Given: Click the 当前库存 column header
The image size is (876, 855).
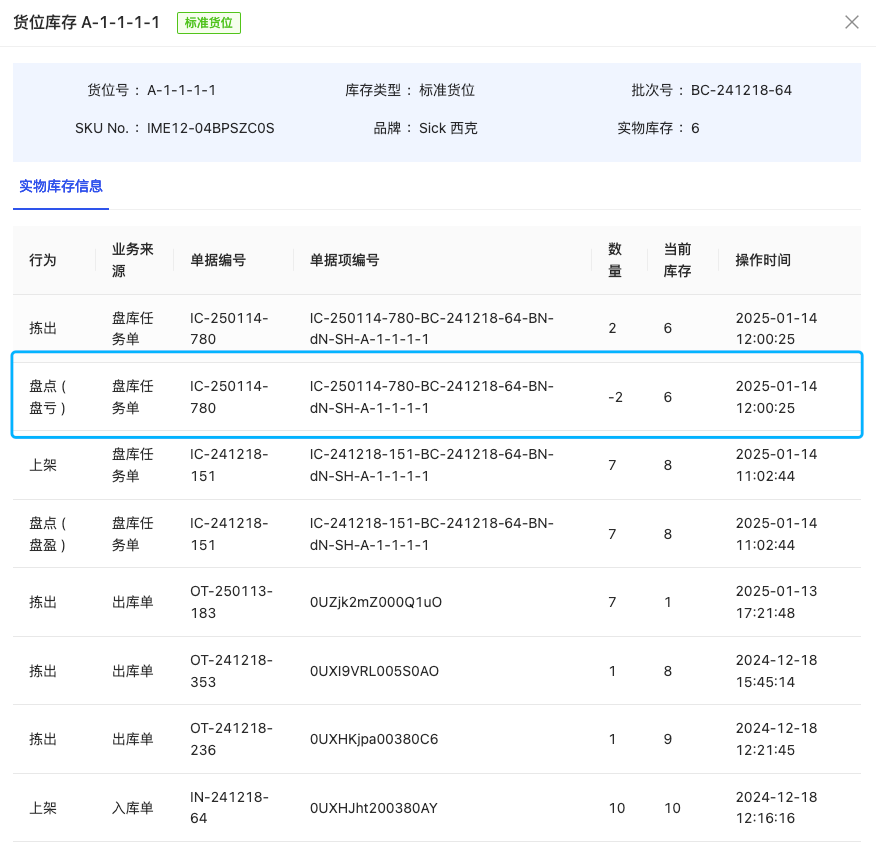Looking at the screenshot, I should click(677, 260).
